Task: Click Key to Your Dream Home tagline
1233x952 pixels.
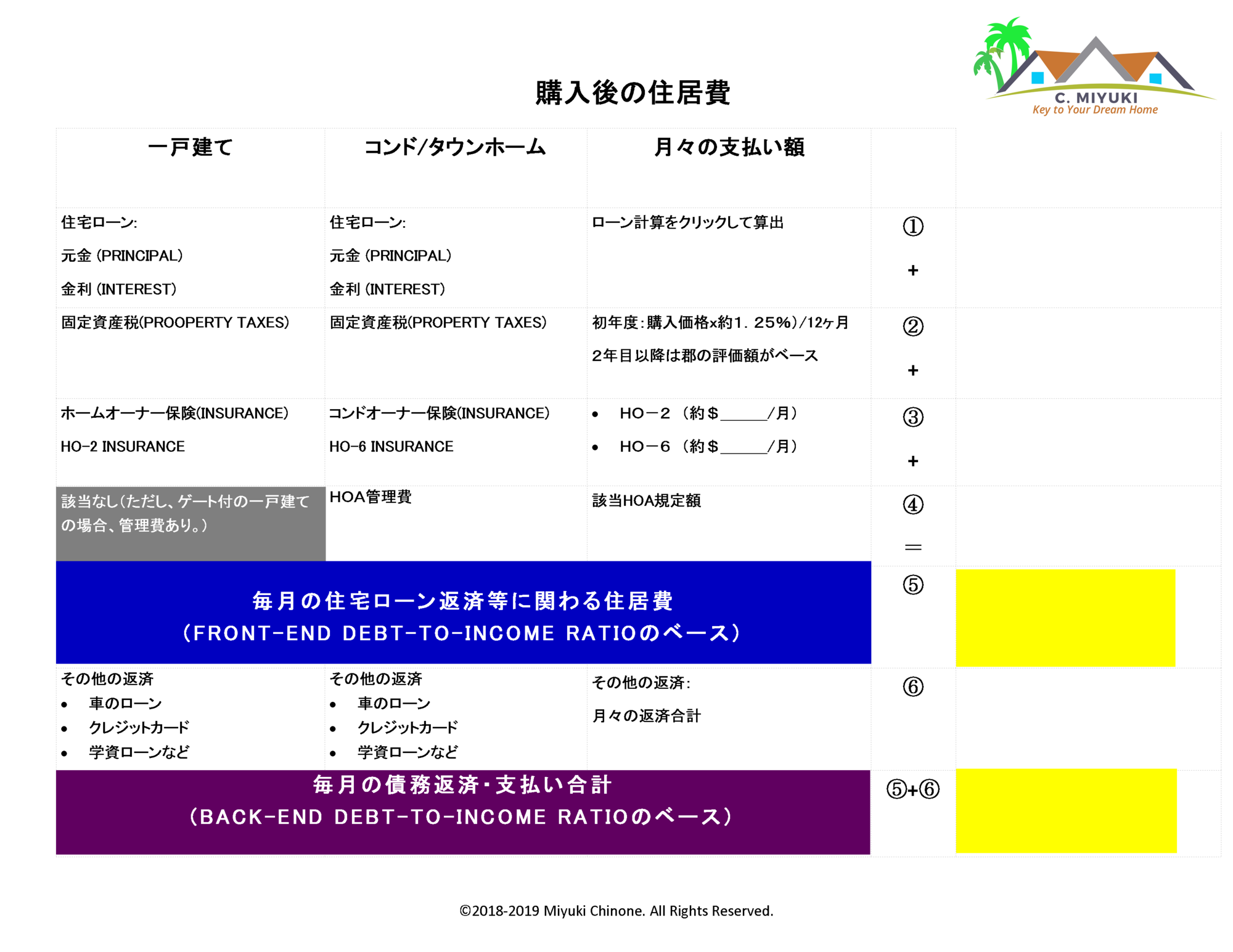Action: (x=1095, y=110)
